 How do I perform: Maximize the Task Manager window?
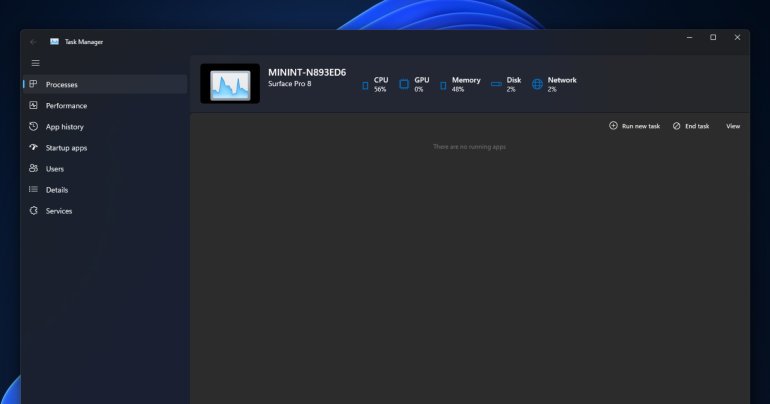click(713, 38)
